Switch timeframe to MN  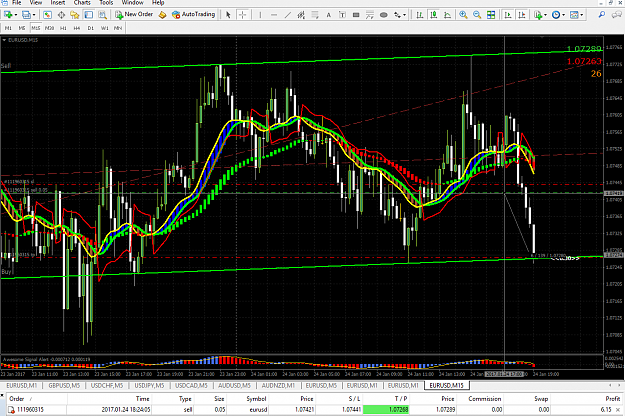click(x=118, y=28)
